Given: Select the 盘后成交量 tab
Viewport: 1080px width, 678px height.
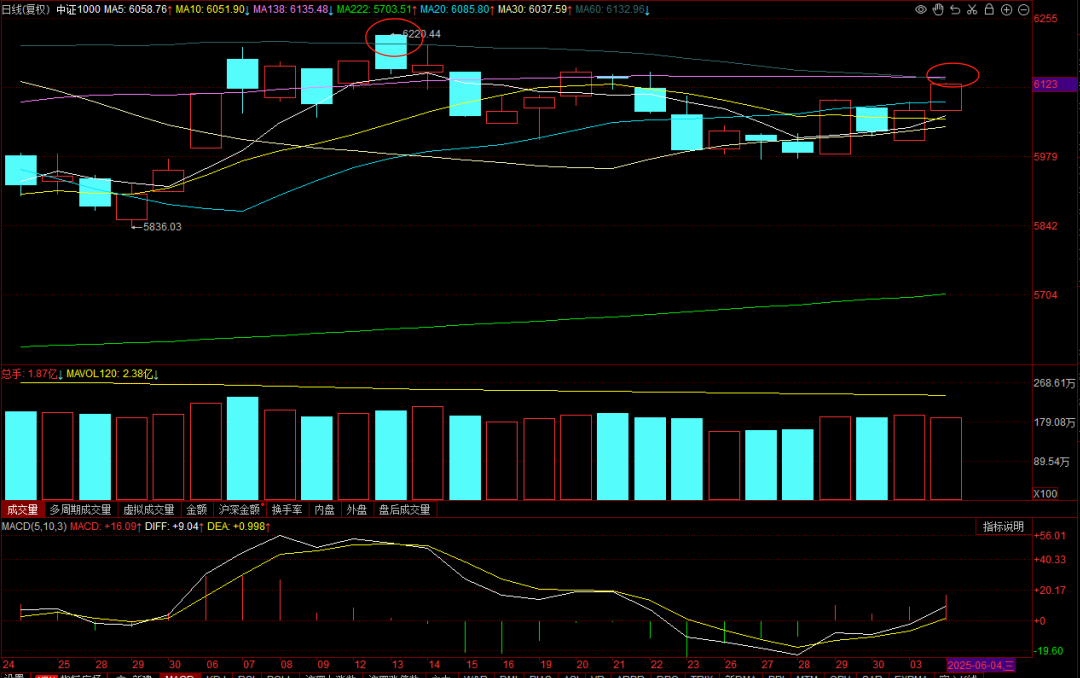Looking at the screenshot, I should pyautogui.click(x=404, y=510).
